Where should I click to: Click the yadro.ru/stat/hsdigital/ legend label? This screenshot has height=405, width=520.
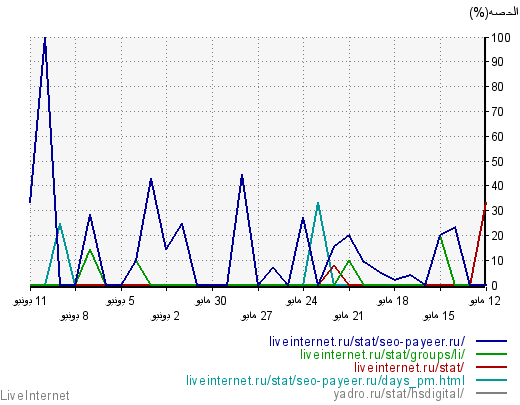click(x=399, y=394)
